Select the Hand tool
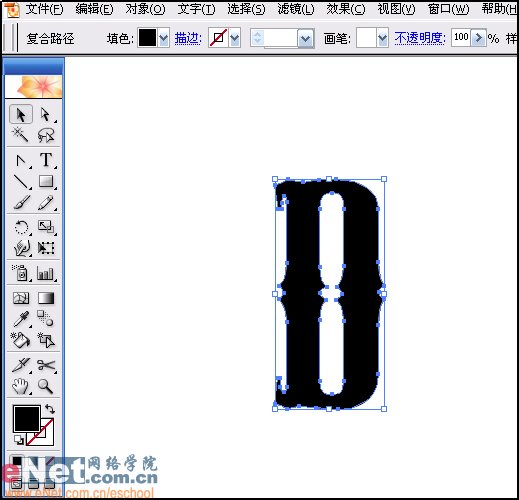 [21, 386]
